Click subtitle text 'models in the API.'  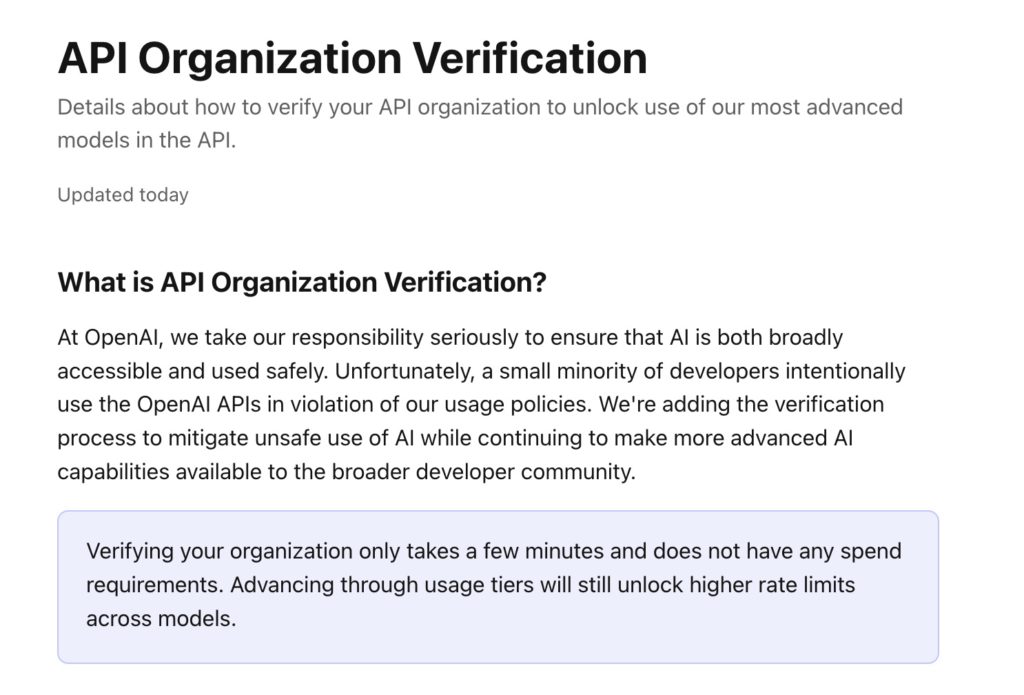pos(146,140)
